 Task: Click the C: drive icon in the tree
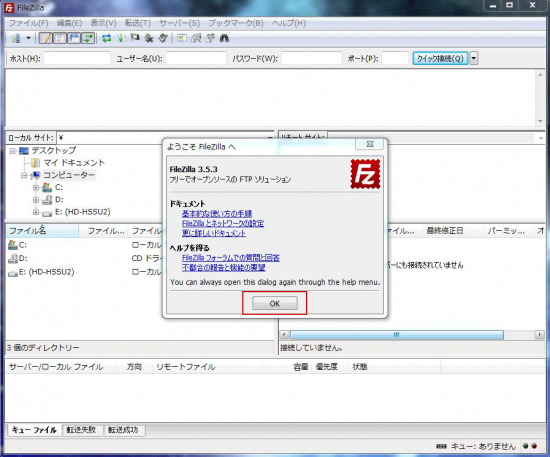(x=47, y=188)
